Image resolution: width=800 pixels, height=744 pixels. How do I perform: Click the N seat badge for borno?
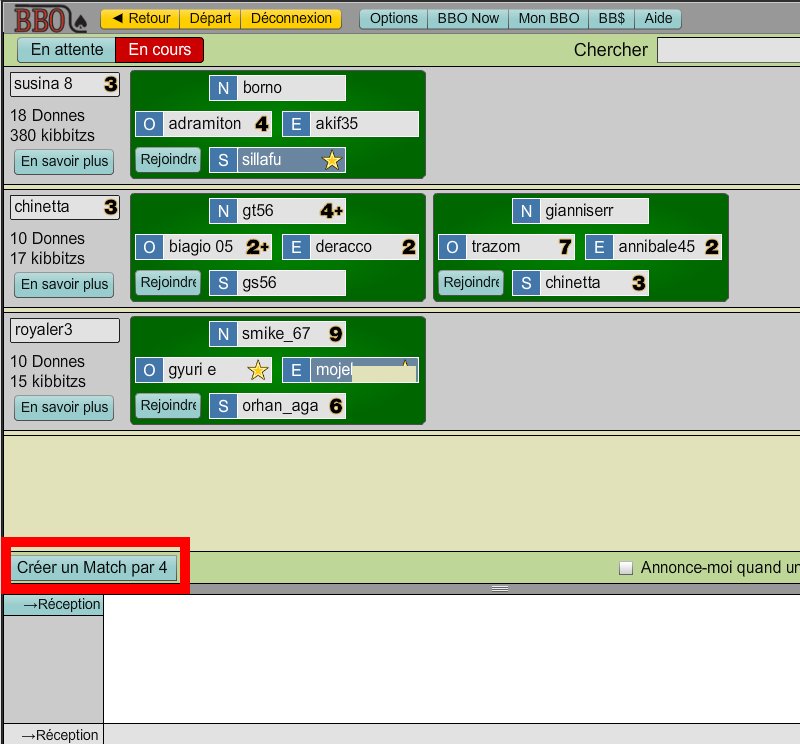tap(223, 88)
